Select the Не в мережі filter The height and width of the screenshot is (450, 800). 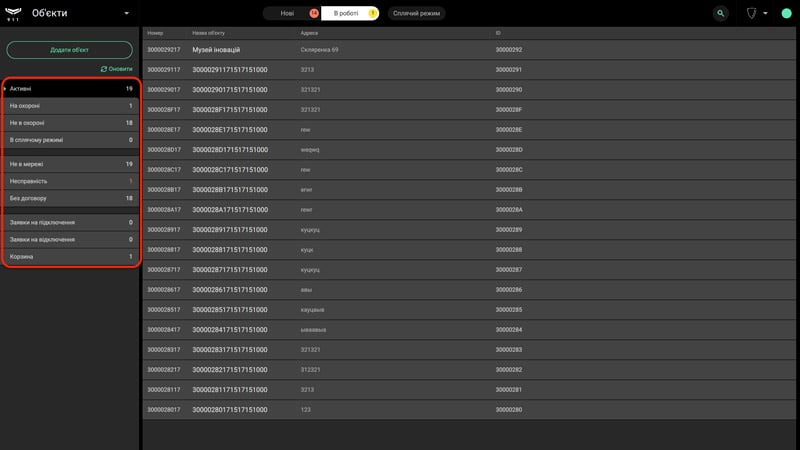71,164
